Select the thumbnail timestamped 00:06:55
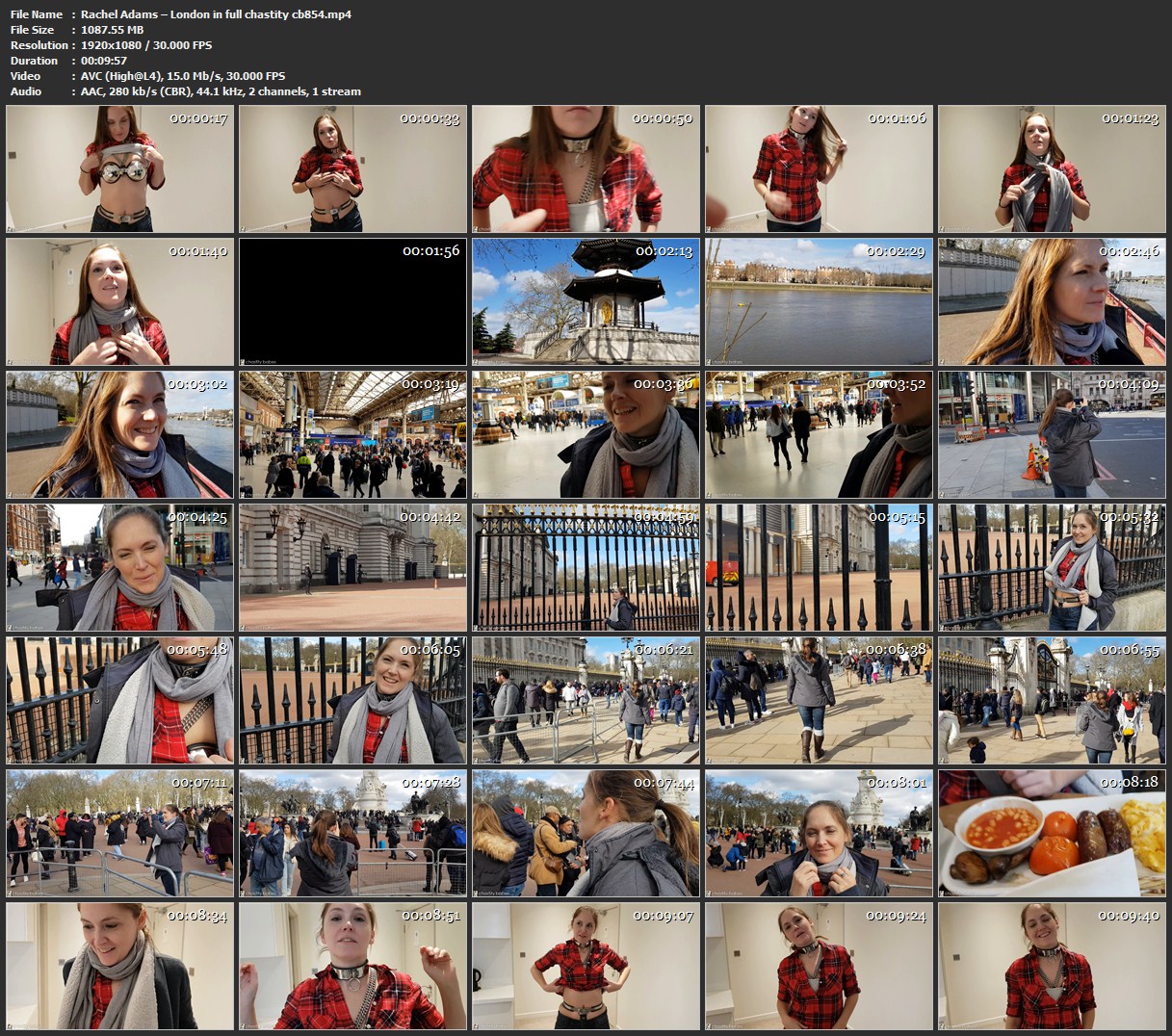The height and width of the screenshot is (1036, 1172). (x=1053, y=701)
